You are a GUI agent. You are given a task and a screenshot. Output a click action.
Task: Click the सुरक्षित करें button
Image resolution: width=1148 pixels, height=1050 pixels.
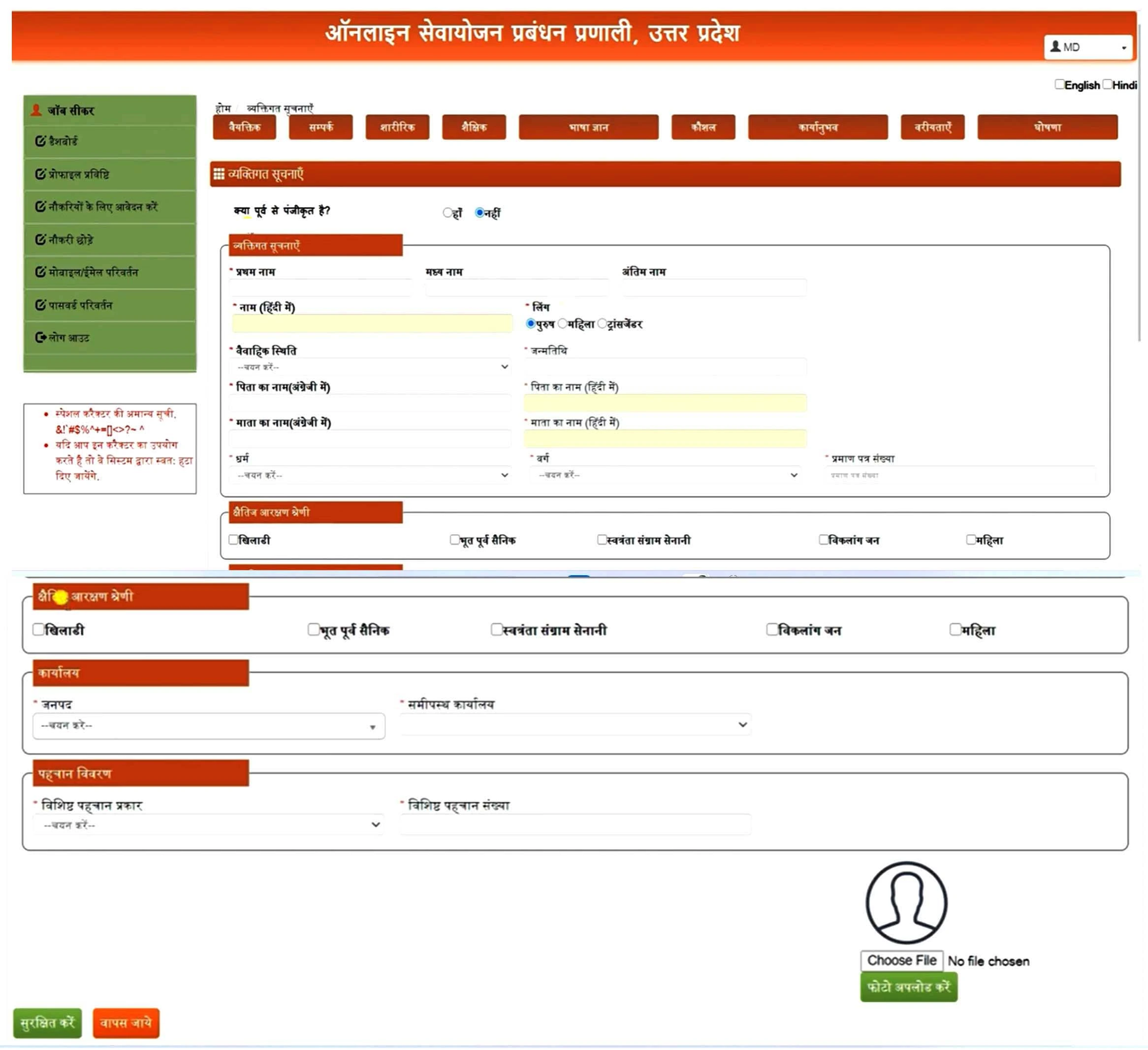47,1023
